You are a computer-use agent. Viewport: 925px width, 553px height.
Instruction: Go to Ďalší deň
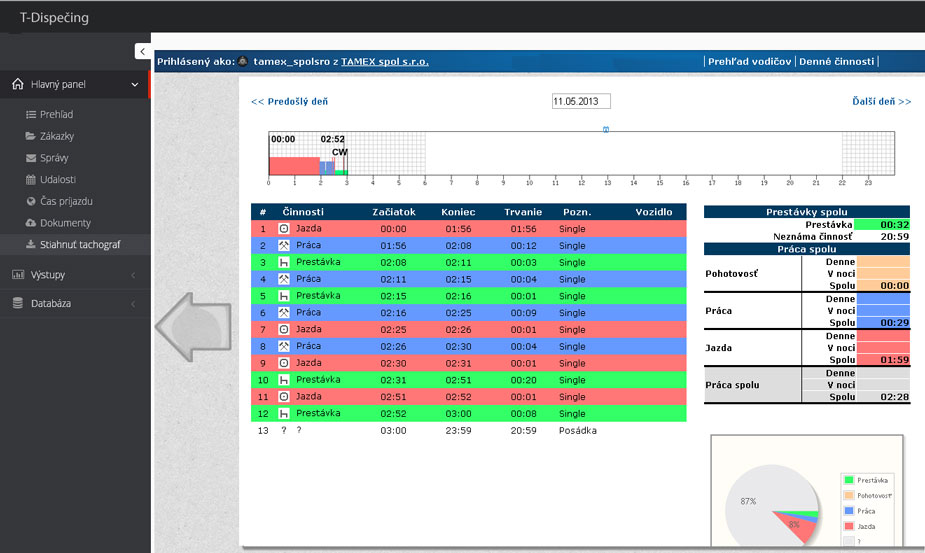(x=881, y=102)
